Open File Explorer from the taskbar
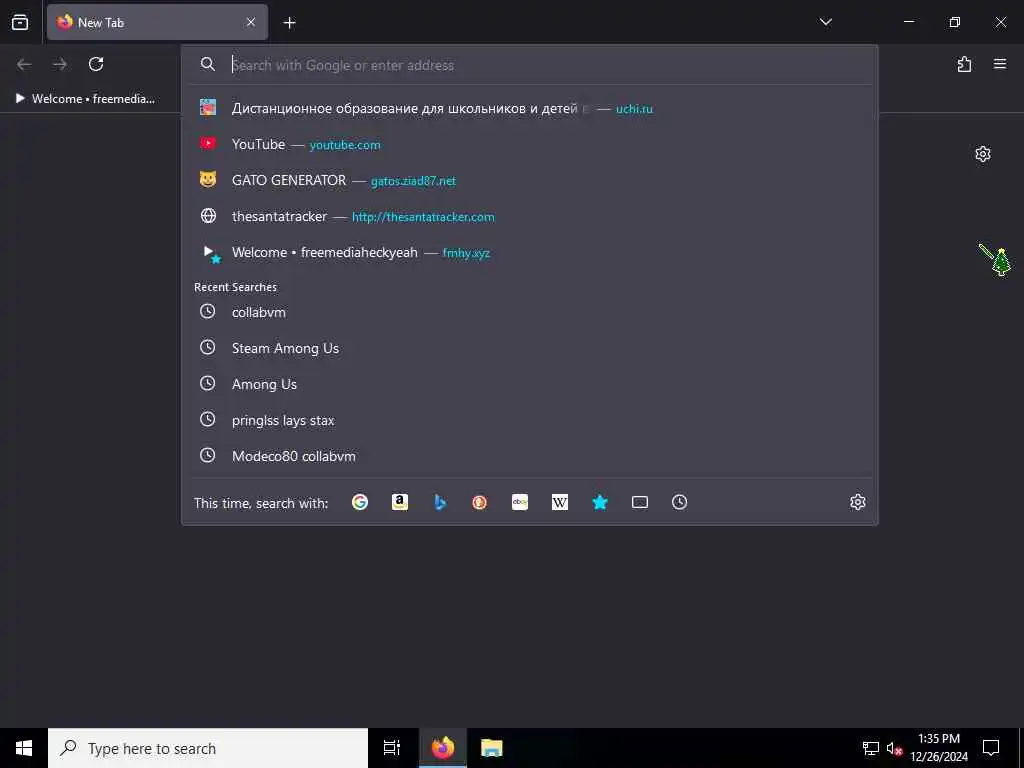 click(x=492, y=748)
